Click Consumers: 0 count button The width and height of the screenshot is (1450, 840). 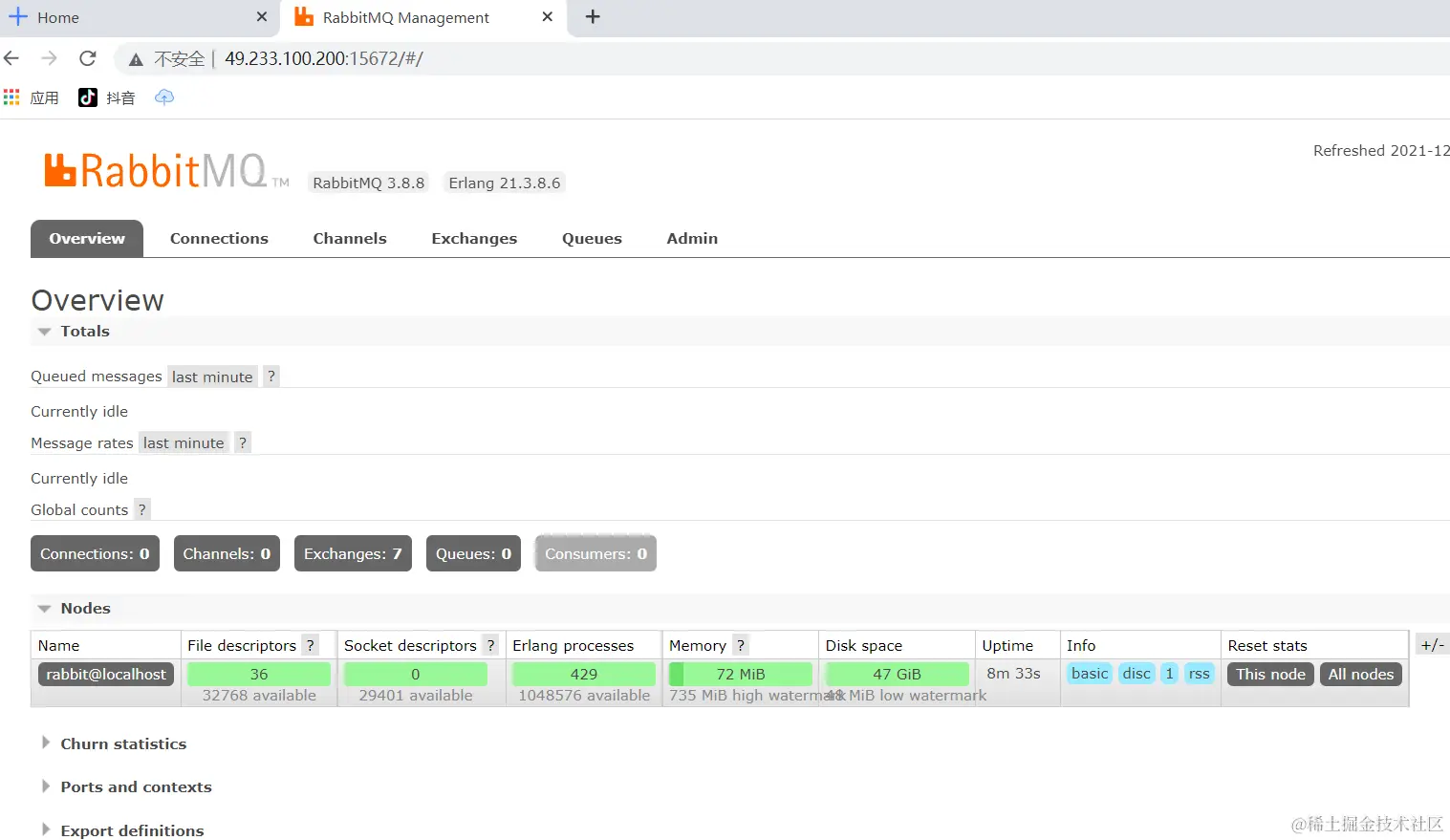[x=595, y=553]
